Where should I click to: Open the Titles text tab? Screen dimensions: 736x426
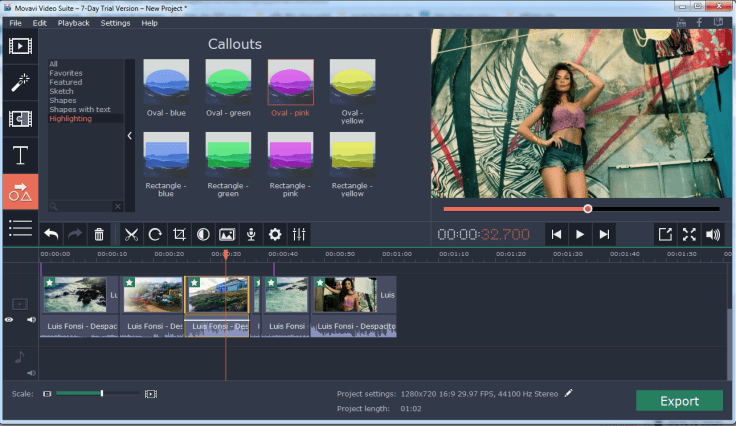[20, 155]
